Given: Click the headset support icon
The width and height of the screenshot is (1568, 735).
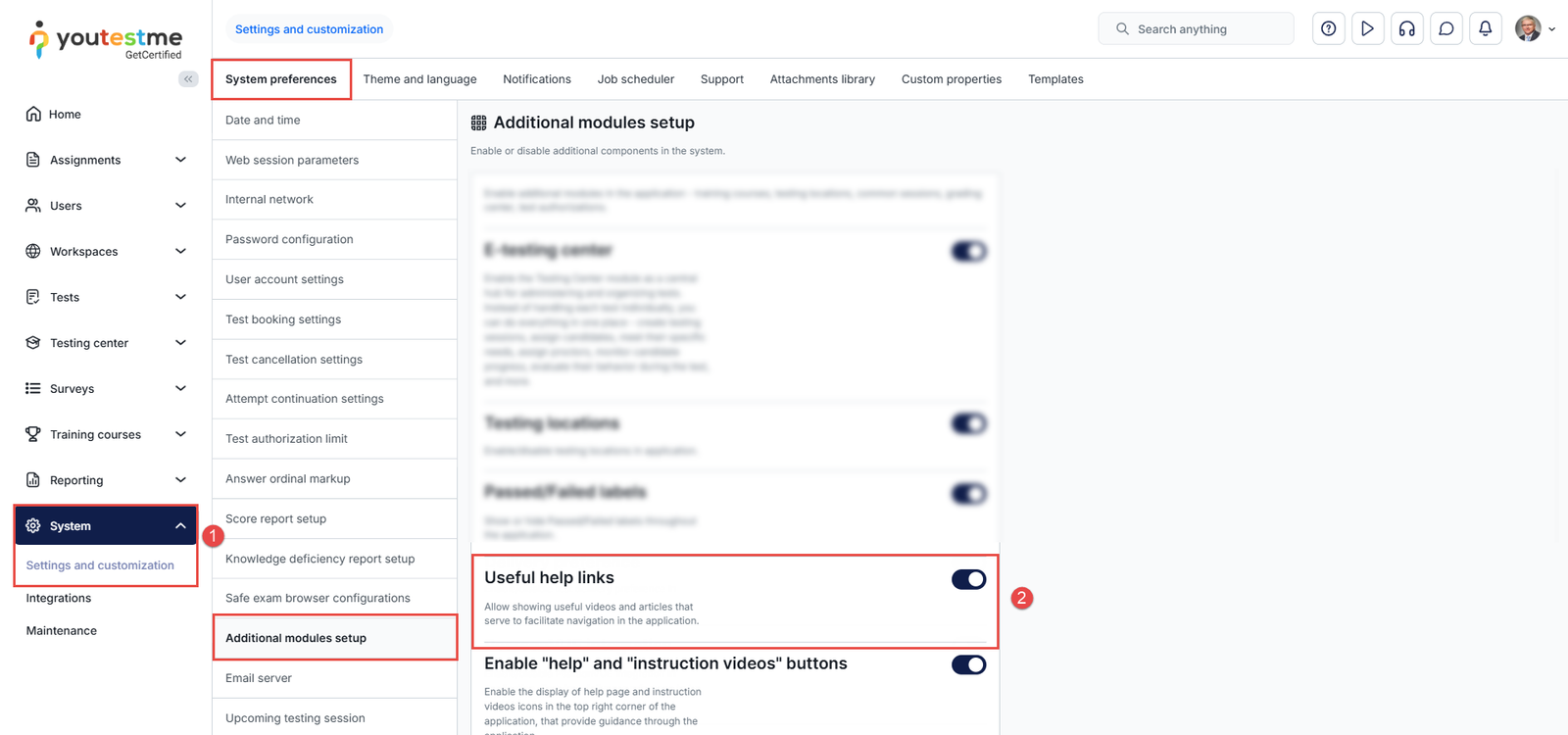Looking at the screenshot, I should [1406, 29].
